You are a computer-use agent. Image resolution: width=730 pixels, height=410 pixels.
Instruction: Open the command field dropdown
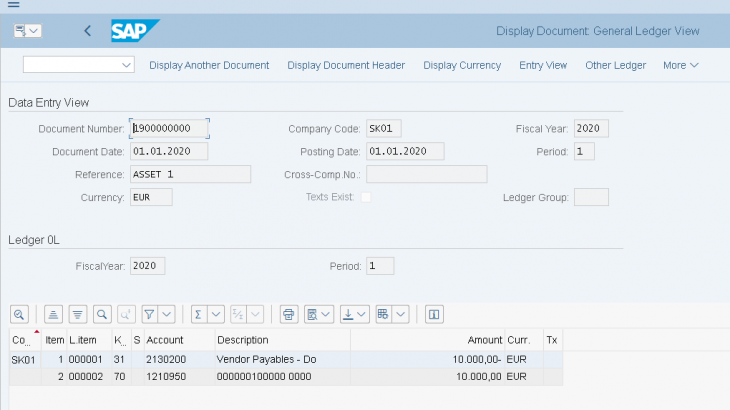126,65
